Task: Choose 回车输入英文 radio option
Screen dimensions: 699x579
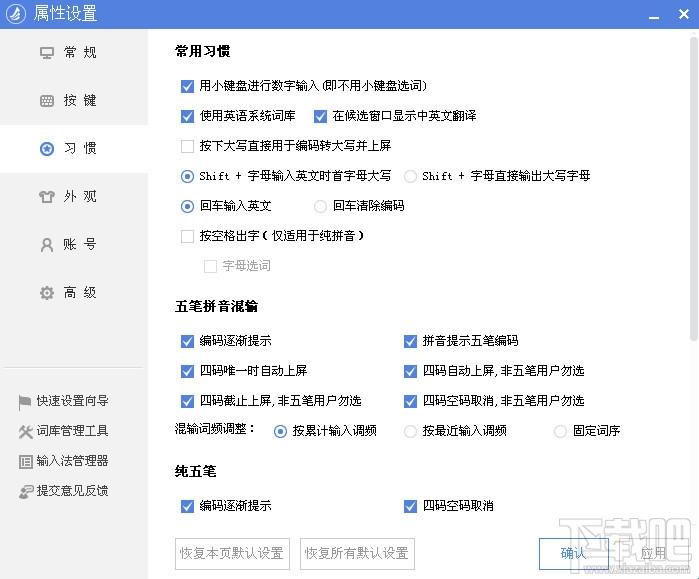Action: tap(187, 206)
